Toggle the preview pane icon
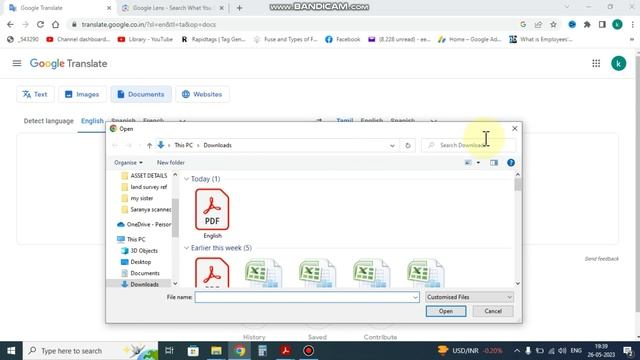The image size is (640, 360). click(494, 162)
